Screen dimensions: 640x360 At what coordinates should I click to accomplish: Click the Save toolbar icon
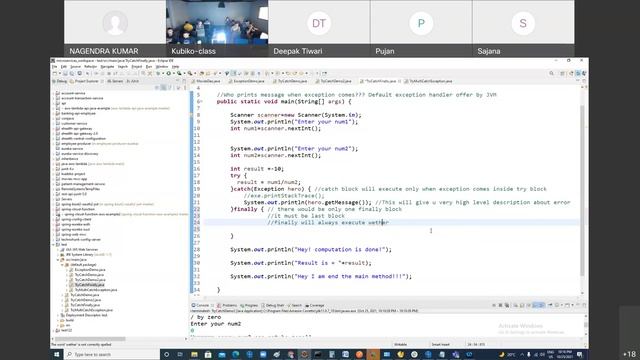65,73
